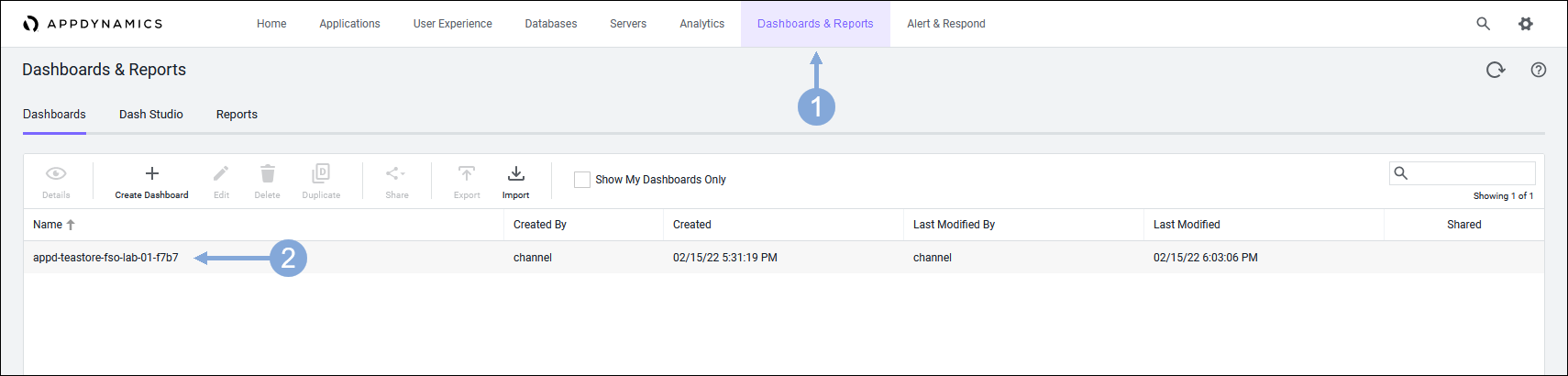1568x376 pixels.
Task: Open settings gear in the top bar
Action: click(1526, 24)
